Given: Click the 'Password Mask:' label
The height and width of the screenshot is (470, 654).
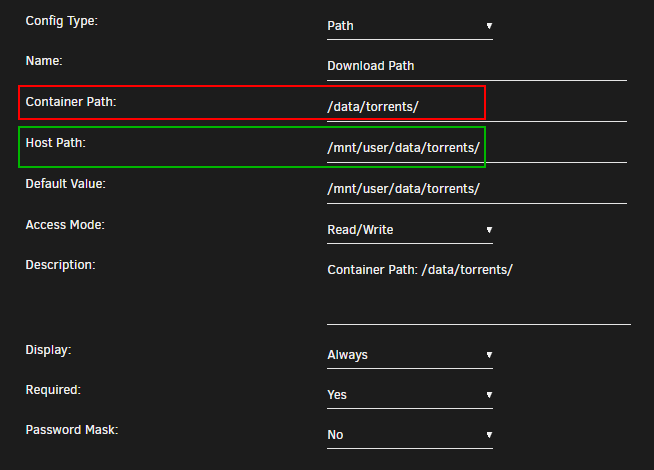Looking at the screenshot, I should [x=72, y=430].
